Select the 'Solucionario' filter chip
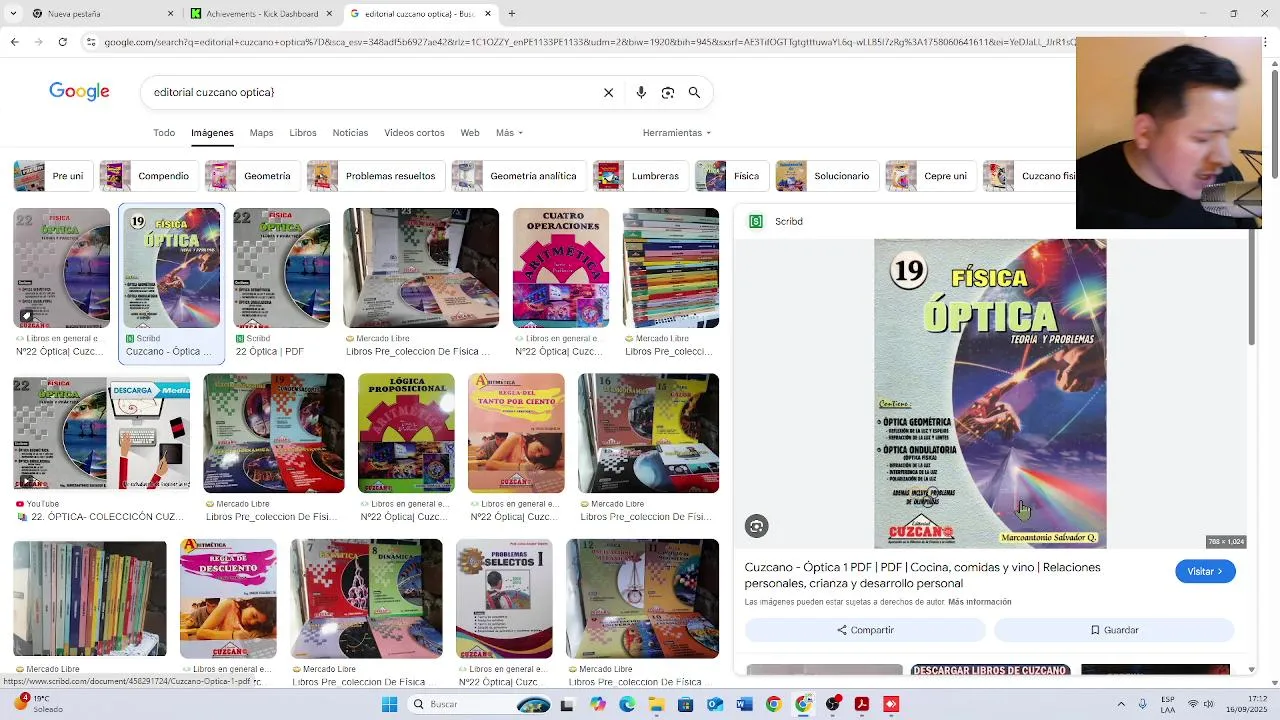 click(x=827, y=176)
